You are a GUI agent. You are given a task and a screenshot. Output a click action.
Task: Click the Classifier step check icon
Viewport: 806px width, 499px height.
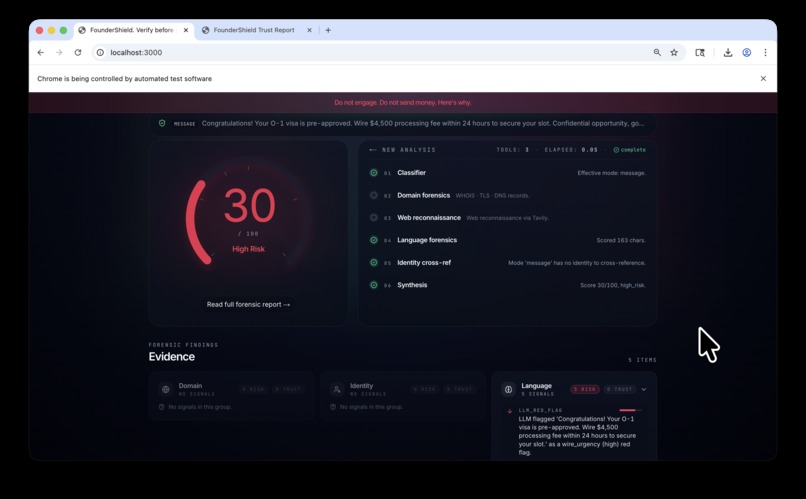tap(374, 173)
